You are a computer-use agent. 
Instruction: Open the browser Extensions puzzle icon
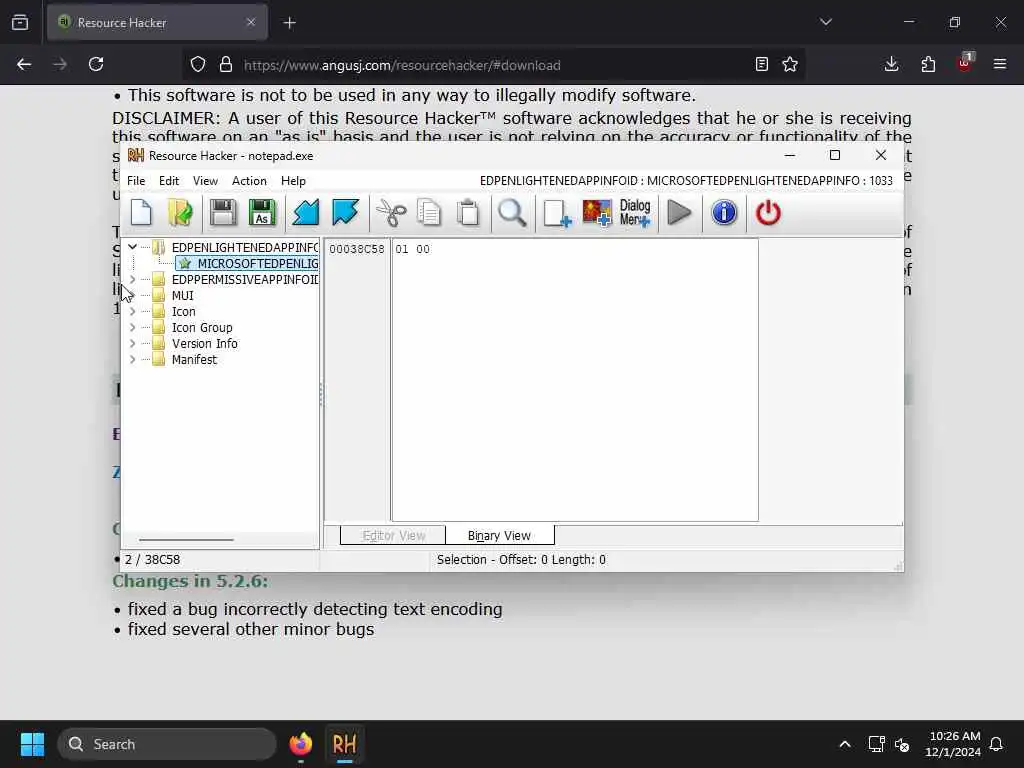click(928, 64)
